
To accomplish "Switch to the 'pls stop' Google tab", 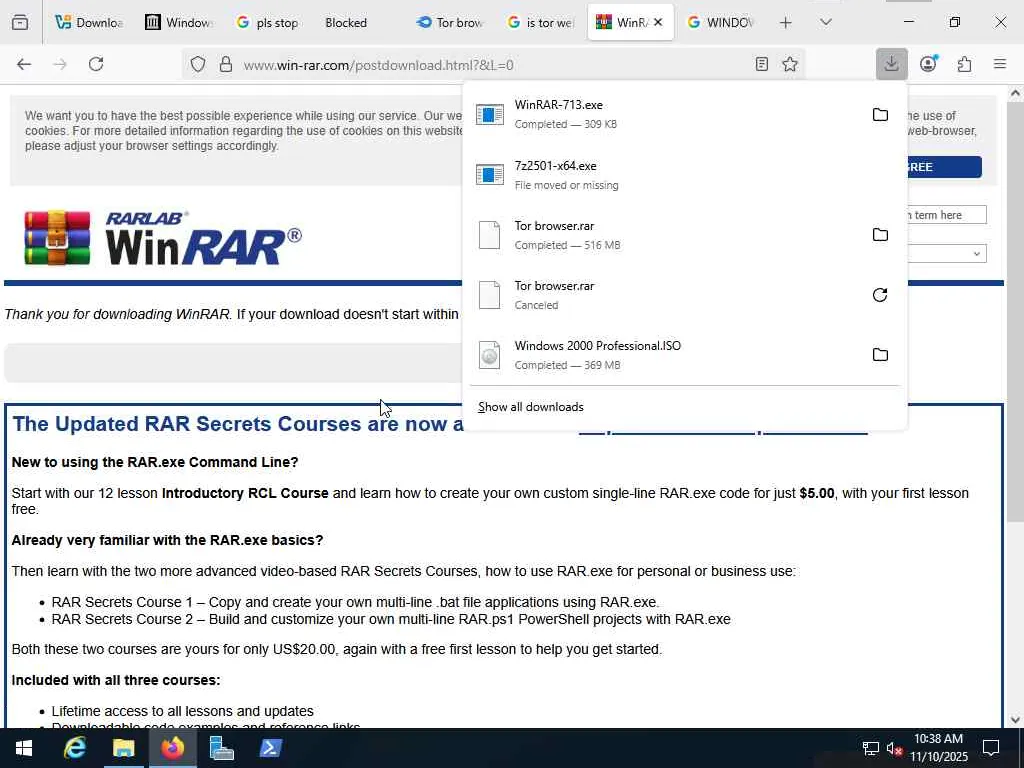I will [268, 23].
